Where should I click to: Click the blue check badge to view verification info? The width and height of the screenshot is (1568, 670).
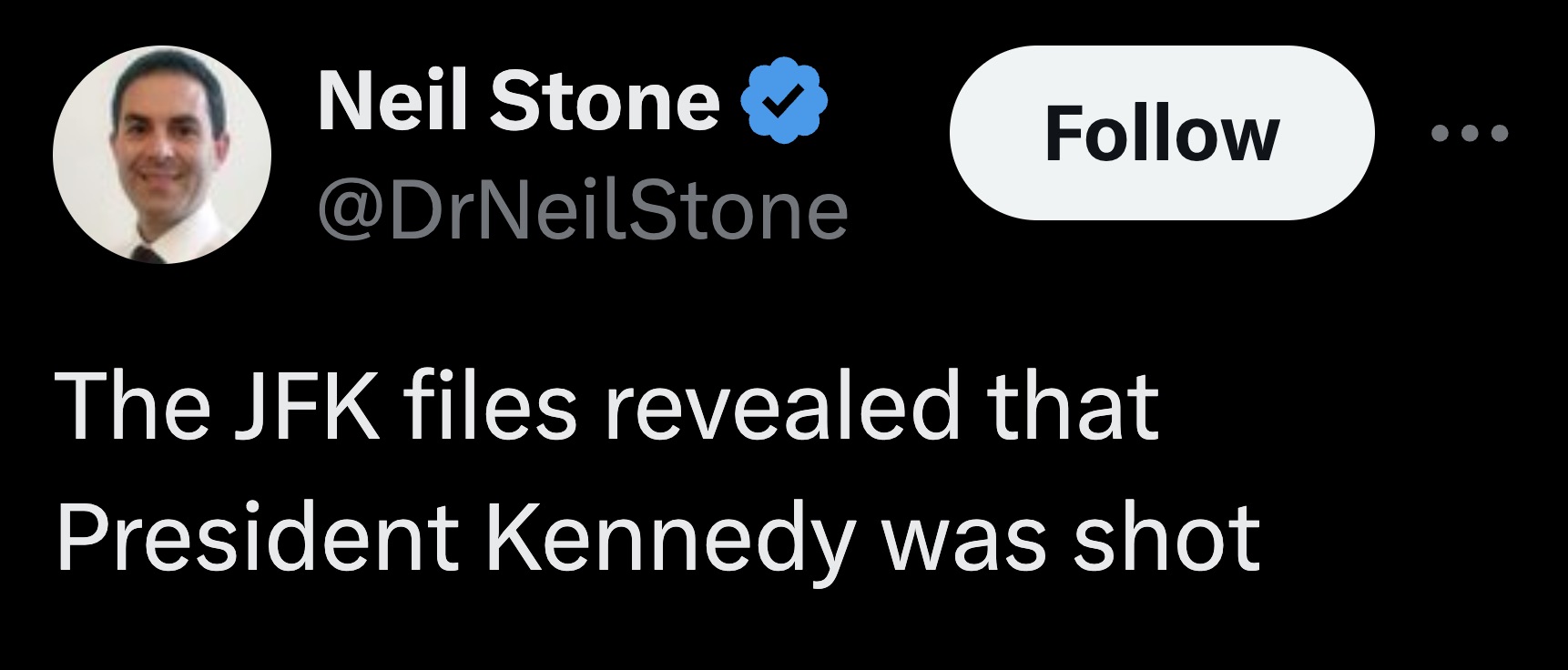tap(783, 100)
